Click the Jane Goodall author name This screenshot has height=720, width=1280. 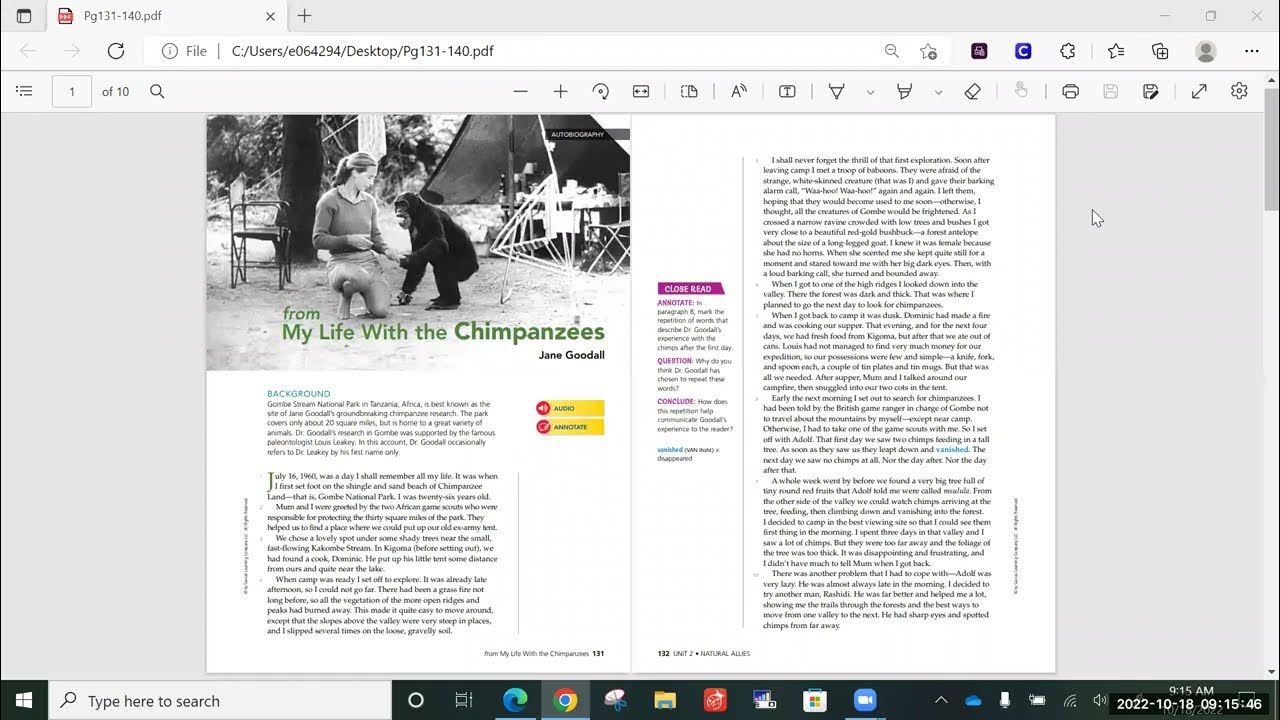click(572, 355)
